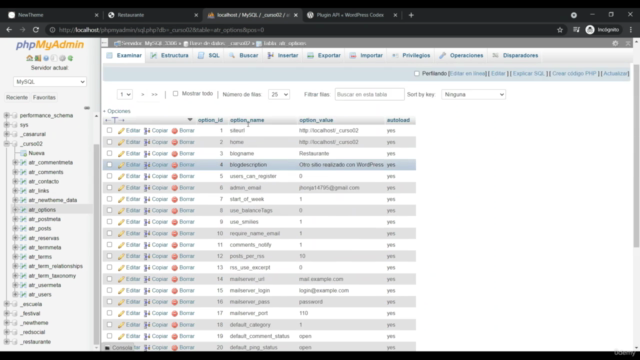Expand performance_schema database node
The image size is (640, 360).
[x=7, y=116]
